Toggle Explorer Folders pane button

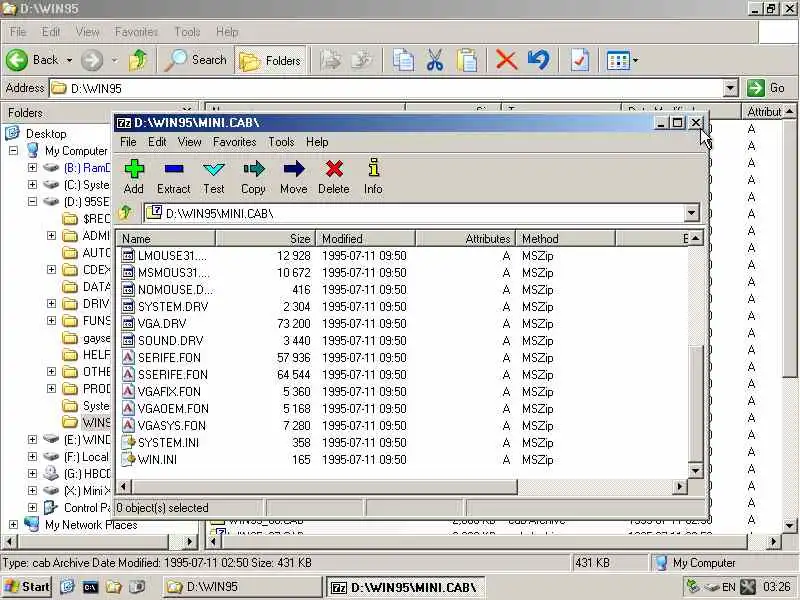pyautogui.click(x=270, y=61)
